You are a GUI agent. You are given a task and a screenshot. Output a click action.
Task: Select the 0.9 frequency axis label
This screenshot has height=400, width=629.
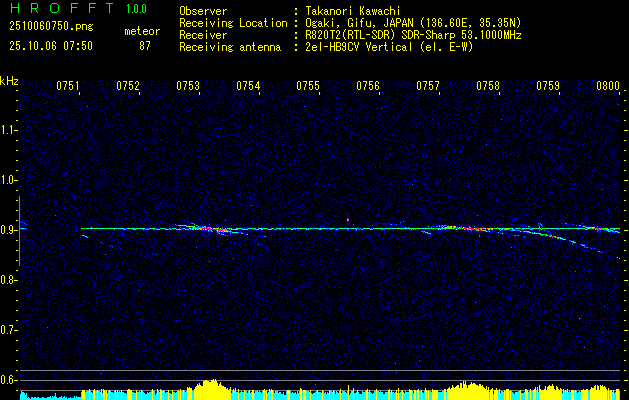(9, 229)
